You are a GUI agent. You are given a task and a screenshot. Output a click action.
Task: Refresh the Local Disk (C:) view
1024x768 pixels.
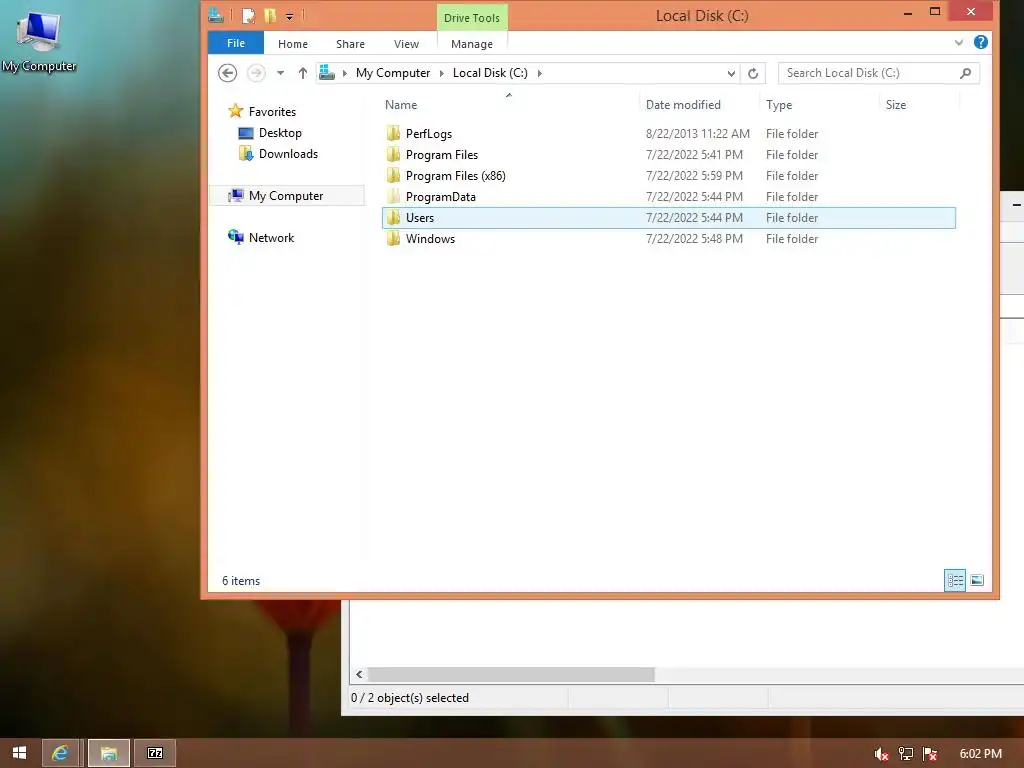752,73
